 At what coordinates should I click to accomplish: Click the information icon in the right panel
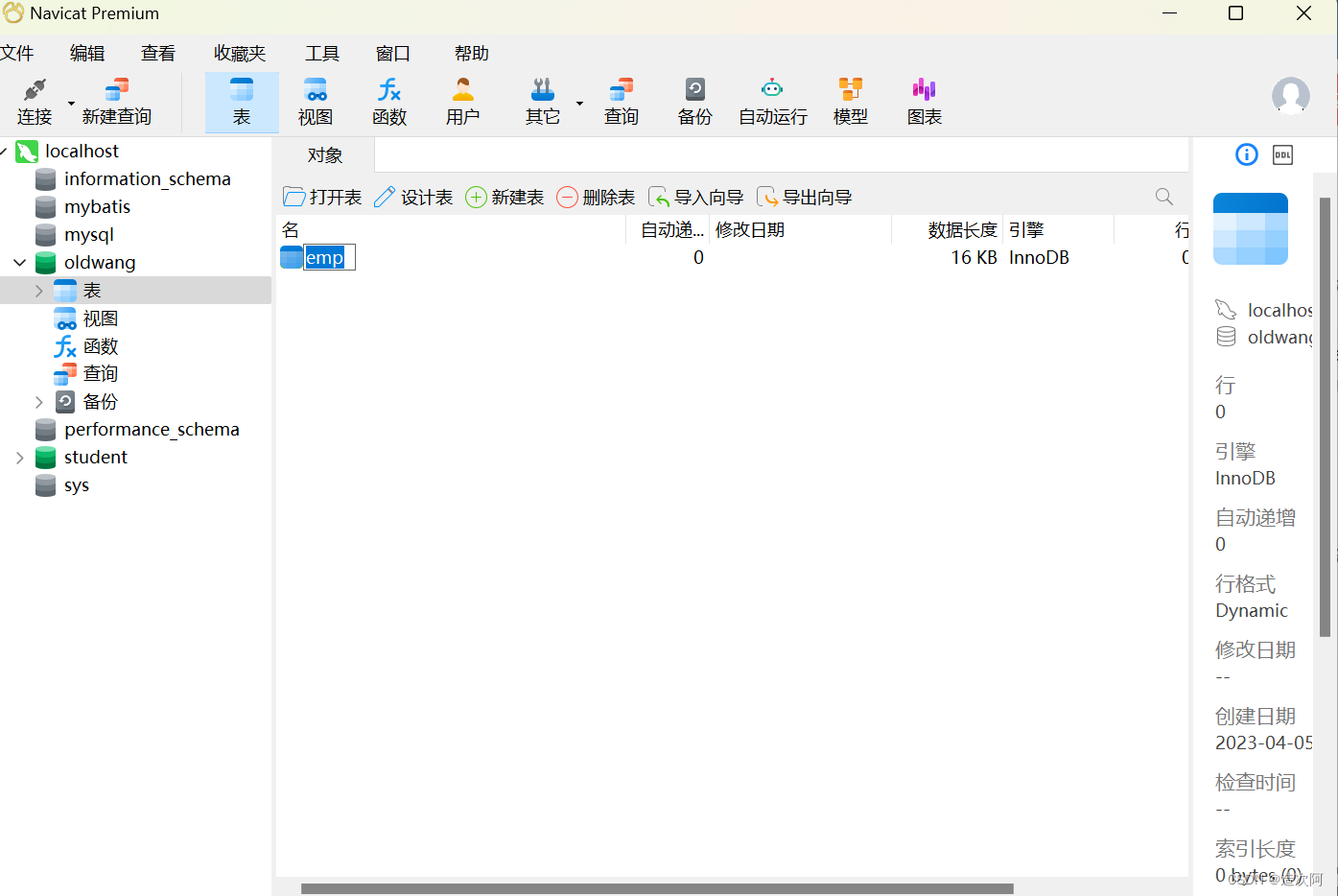coord(1246,154)
